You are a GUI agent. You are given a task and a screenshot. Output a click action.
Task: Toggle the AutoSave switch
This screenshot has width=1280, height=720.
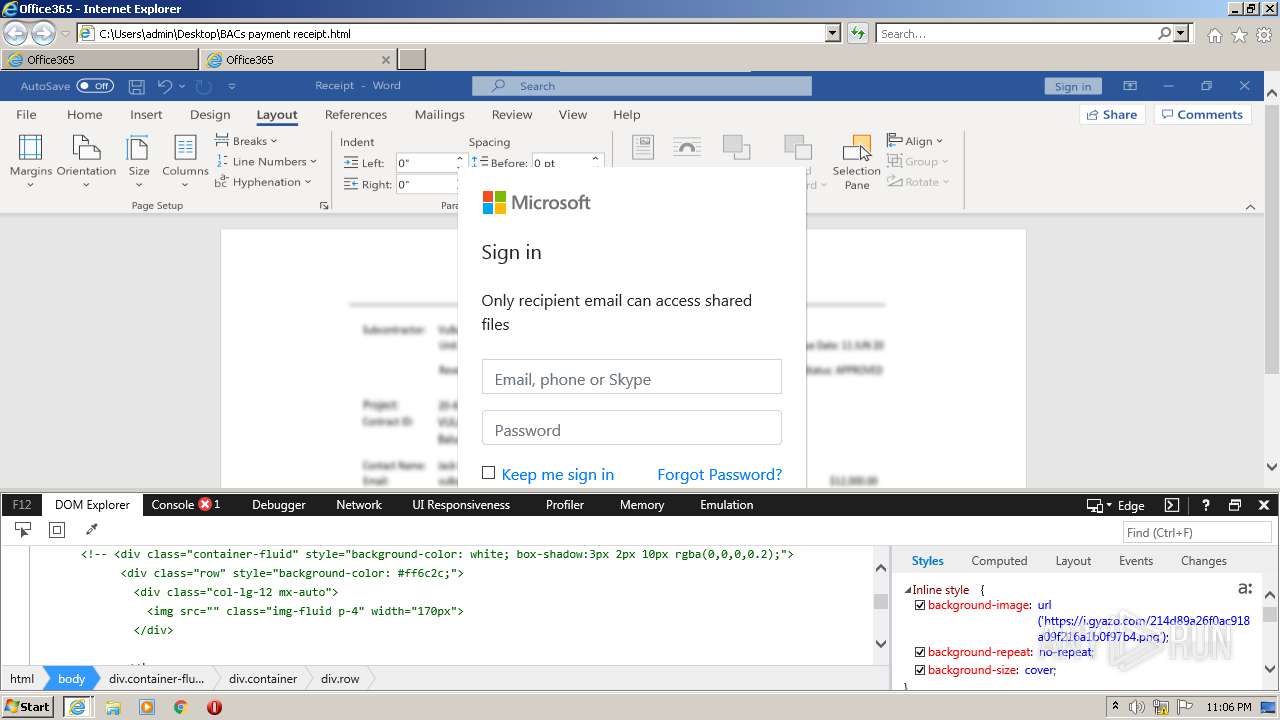95,86
